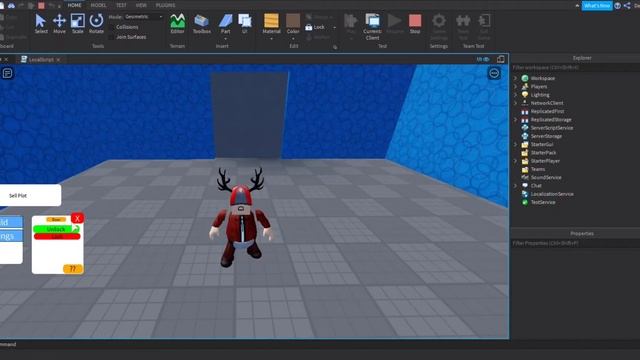Expand the Lighting tree node
The image size is (640, 360).
516,95
